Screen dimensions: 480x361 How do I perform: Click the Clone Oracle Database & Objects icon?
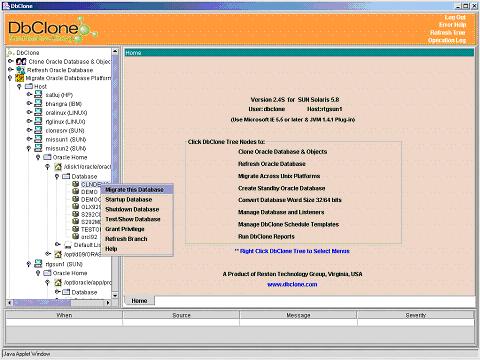point(21,61)
